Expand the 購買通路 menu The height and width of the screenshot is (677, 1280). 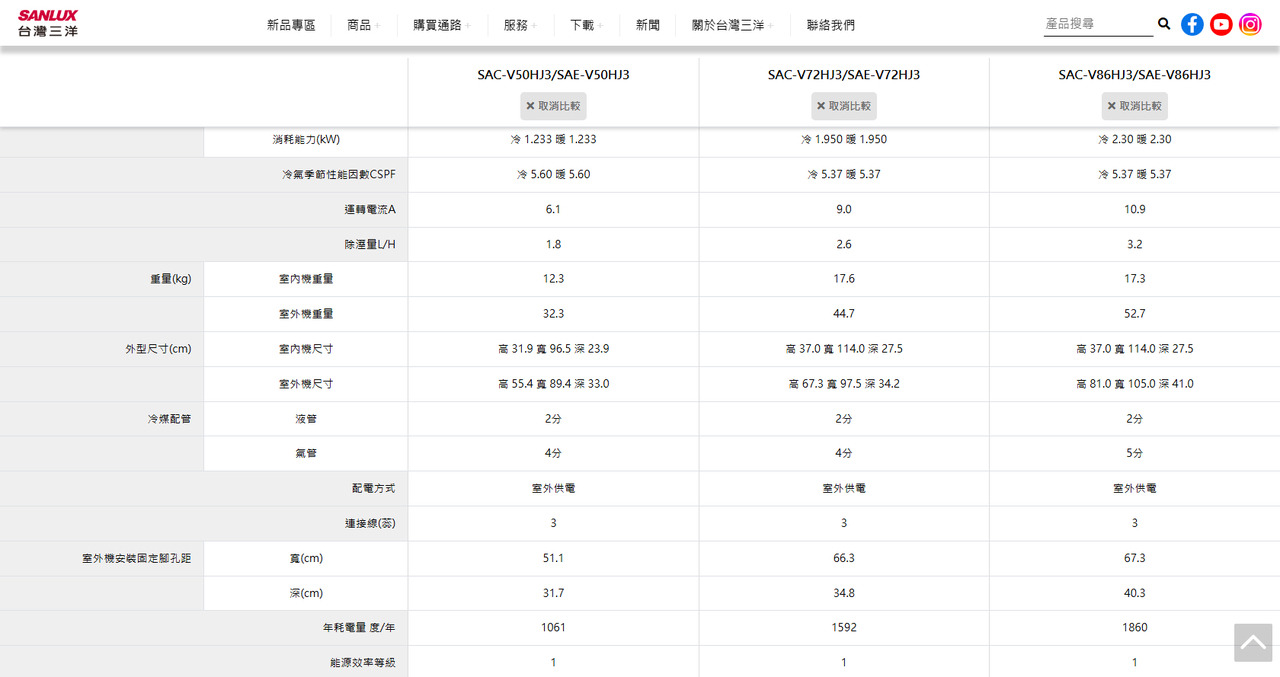coord(442,25)
